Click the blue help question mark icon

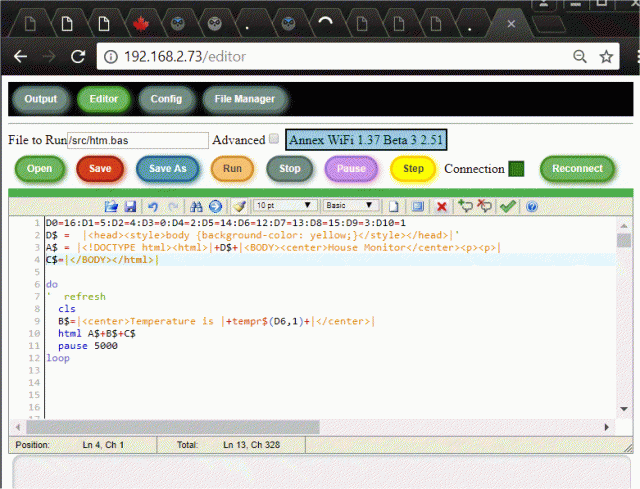(532, 206)
